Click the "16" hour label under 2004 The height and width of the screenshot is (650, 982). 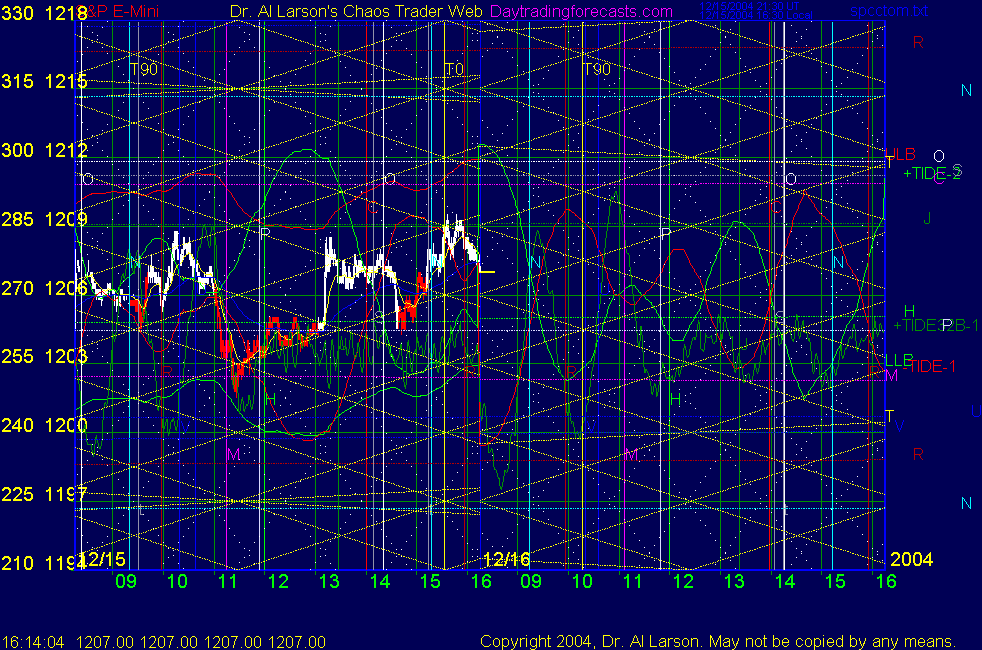point(886,582)
